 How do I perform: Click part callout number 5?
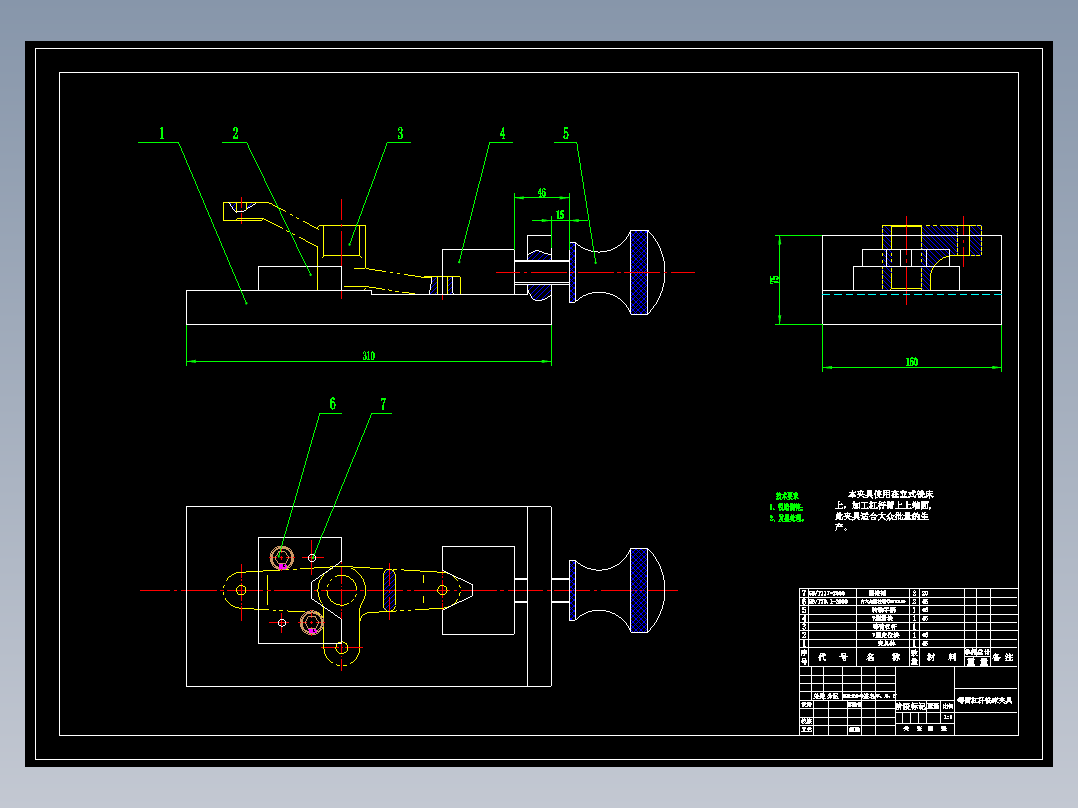566,133
